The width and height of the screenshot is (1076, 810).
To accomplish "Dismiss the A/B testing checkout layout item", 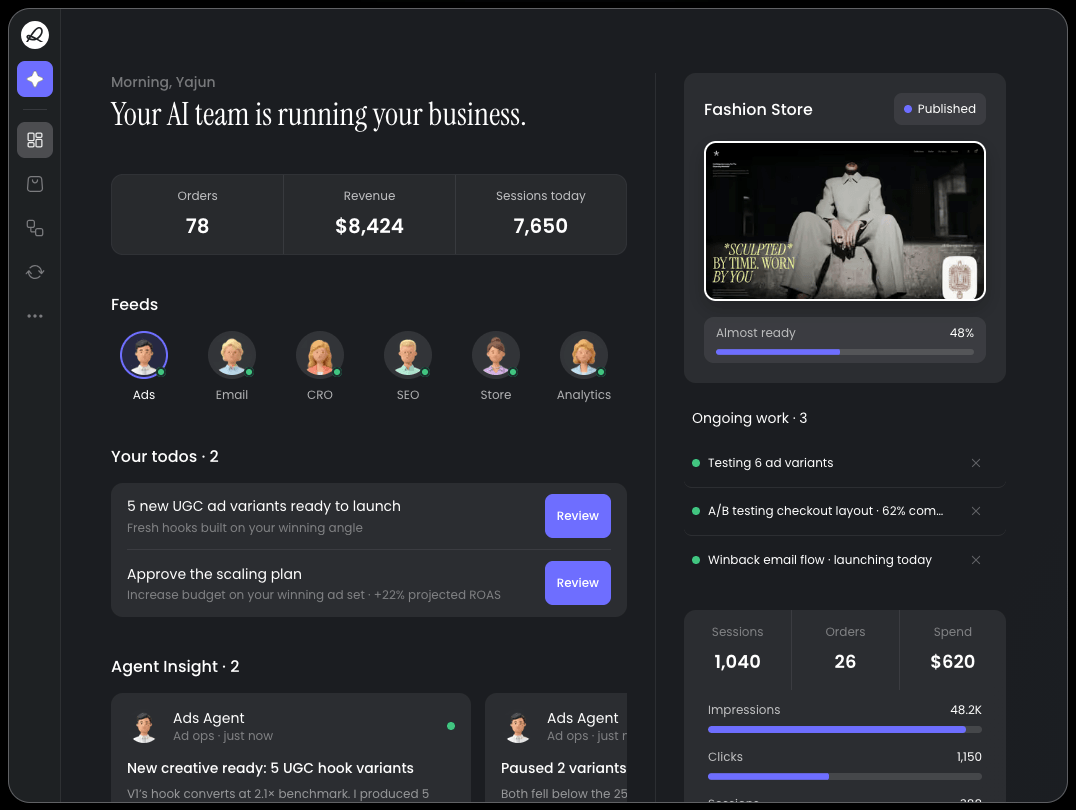I will 976,511.
